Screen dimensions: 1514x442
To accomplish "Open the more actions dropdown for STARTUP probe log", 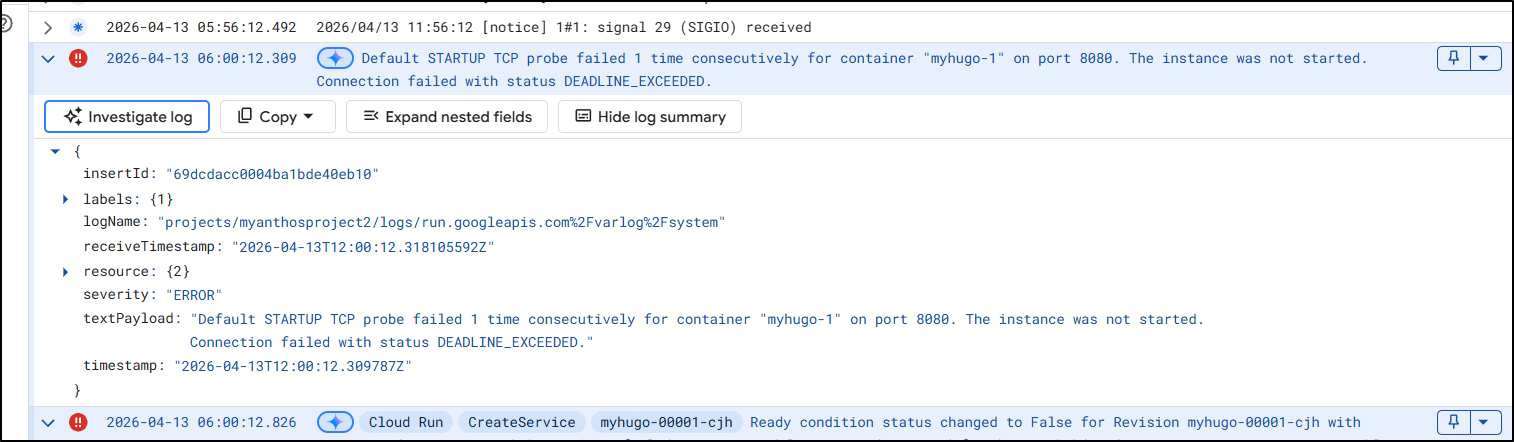I will pyautogui.click(x=1484, y=58).
